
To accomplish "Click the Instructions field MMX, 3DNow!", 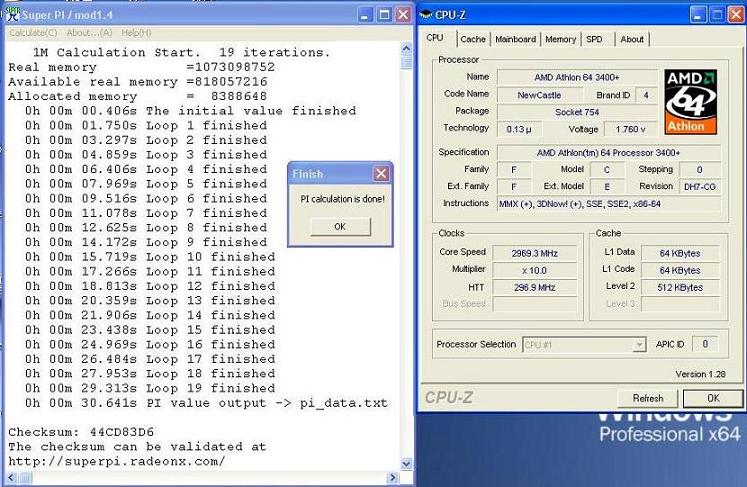I will (608, 204).
